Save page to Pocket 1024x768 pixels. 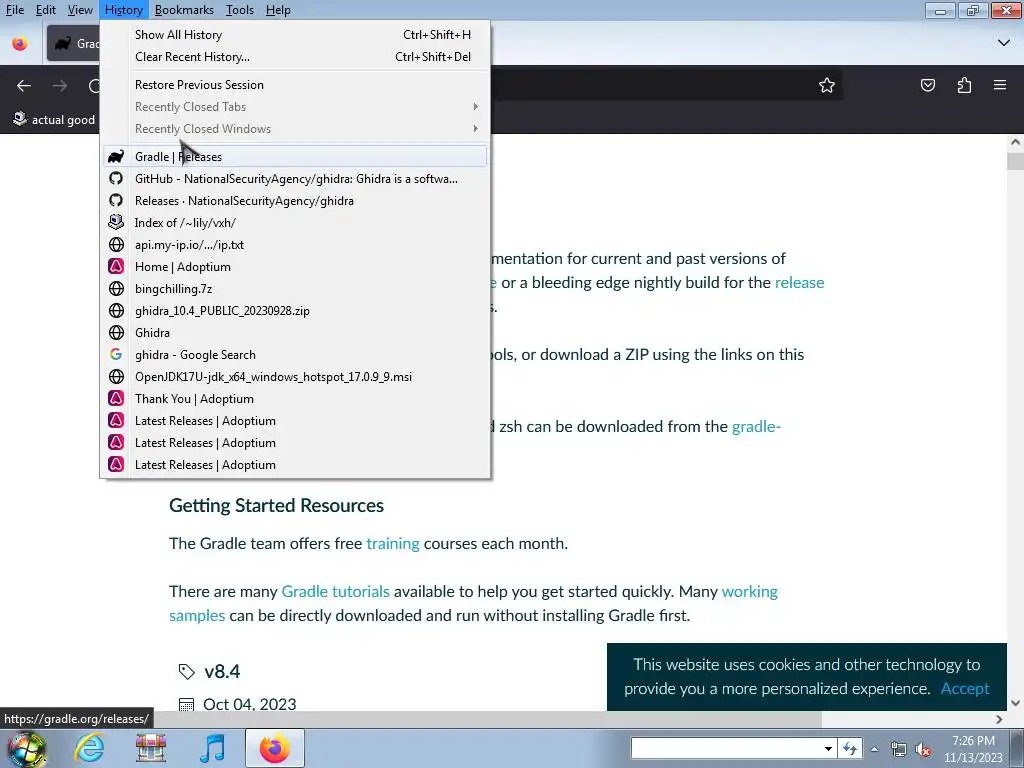(927, 86)
